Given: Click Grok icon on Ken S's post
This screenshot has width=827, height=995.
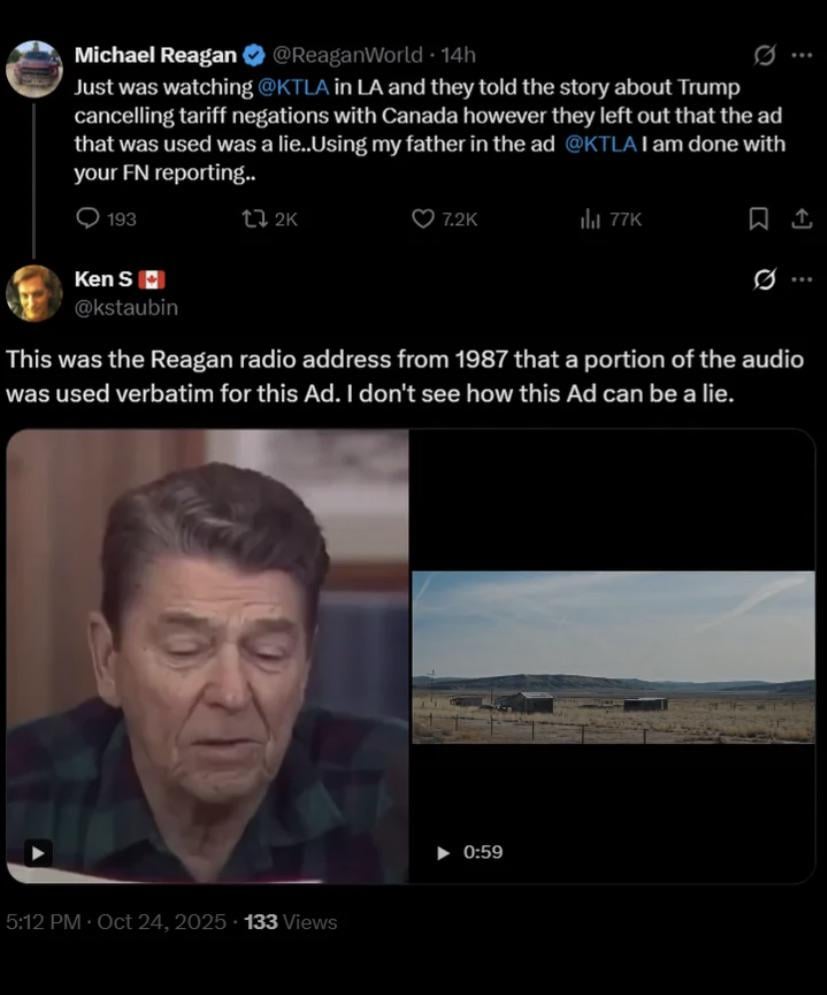Looking at the screenshot, I should [764, 279].
